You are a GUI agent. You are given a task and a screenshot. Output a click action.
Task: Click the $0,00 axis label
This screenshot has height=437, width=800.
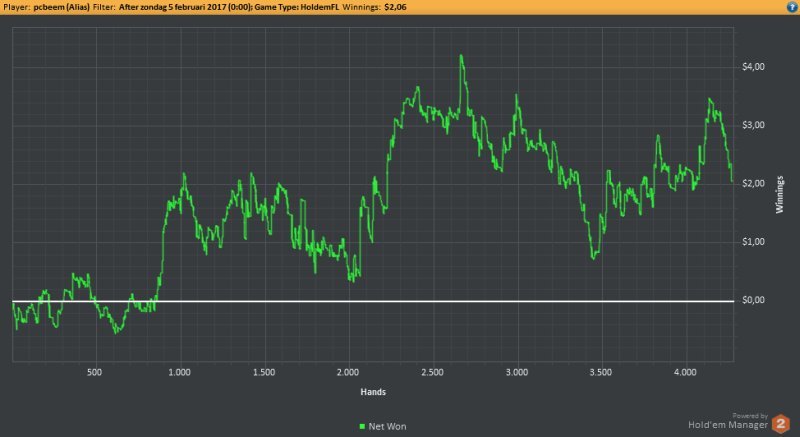point(753,300)
